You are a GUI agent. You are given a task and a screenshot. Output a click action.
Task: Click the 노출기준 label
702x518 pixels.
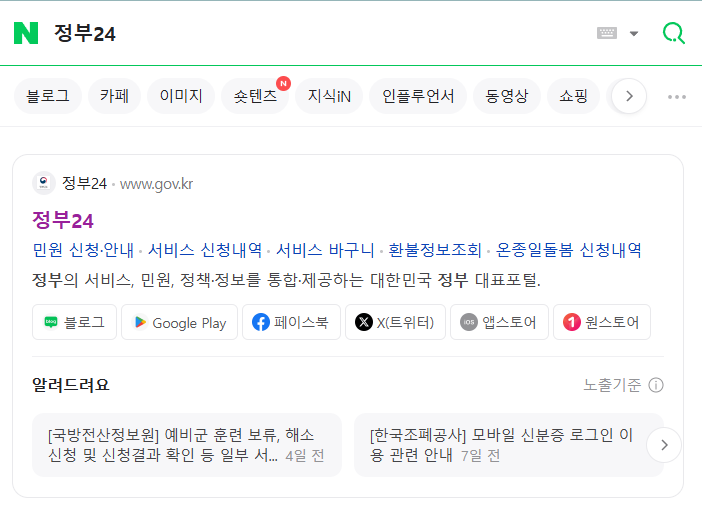[612, 385]
